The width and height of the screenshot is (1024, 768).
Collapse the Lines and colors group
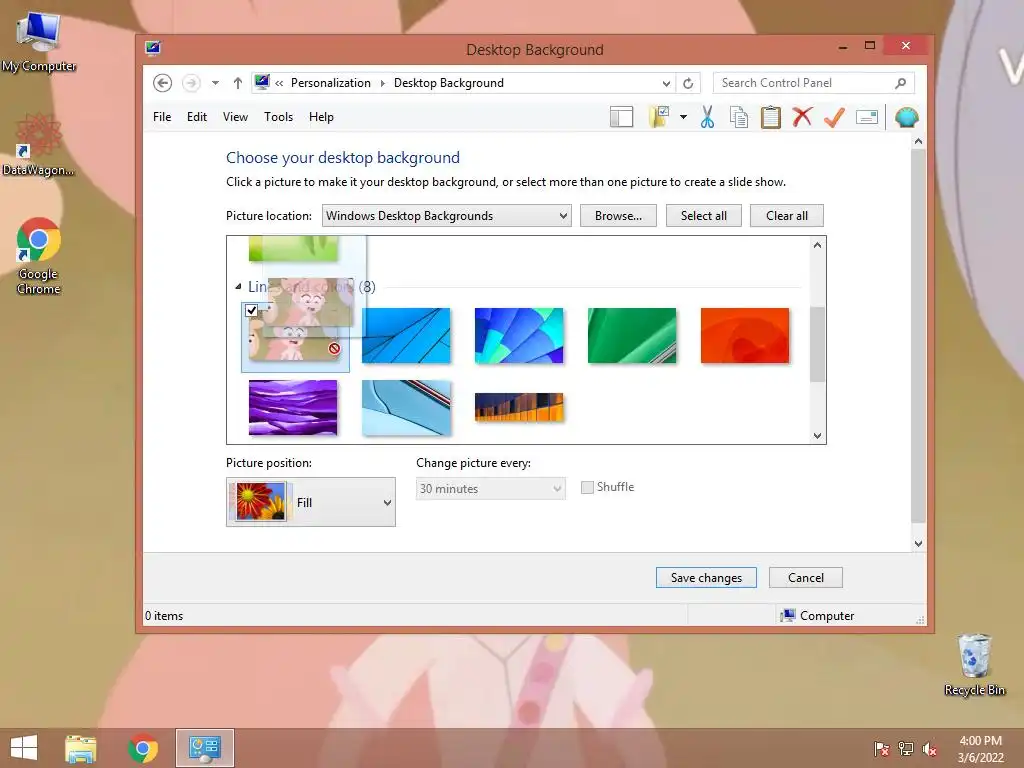click(238, 287)
